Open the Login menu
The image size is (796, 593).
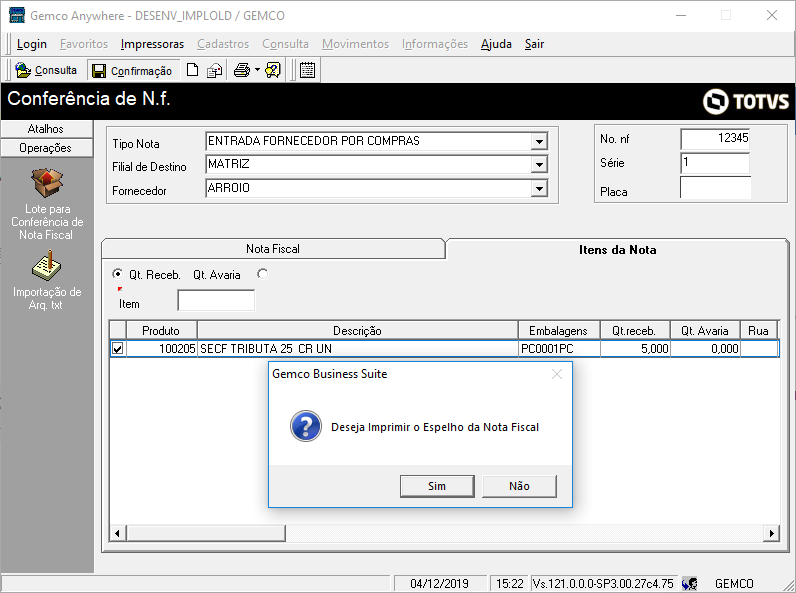tap(31, 44)
